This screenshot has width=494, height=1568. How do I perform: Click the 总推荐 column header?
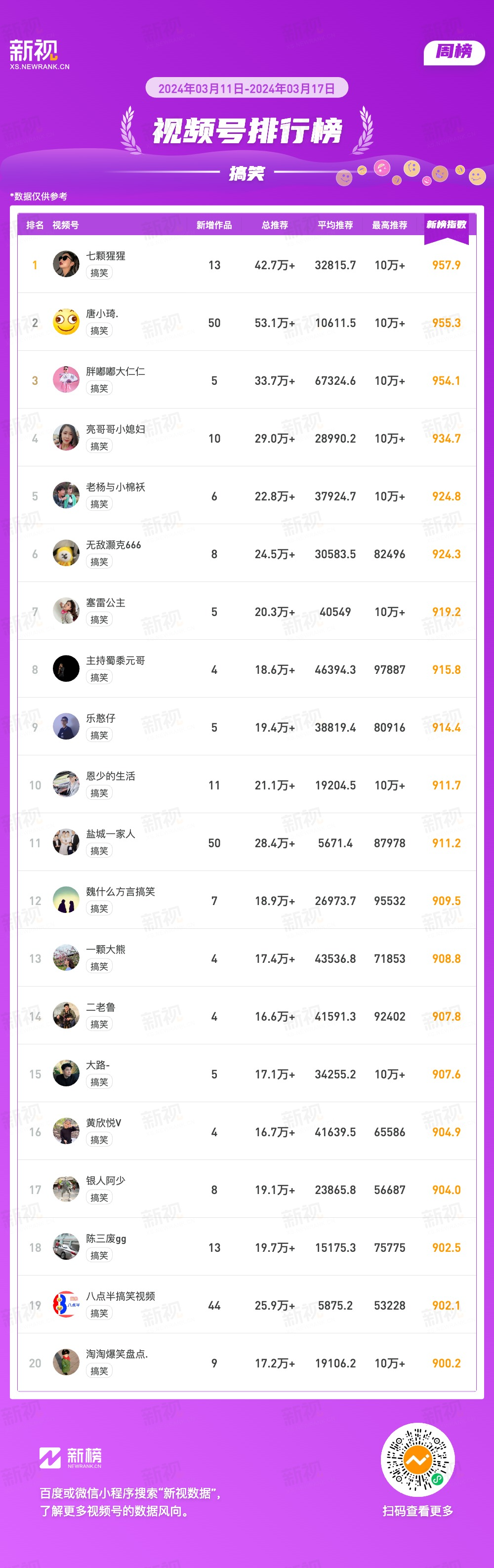coord(275,225)
